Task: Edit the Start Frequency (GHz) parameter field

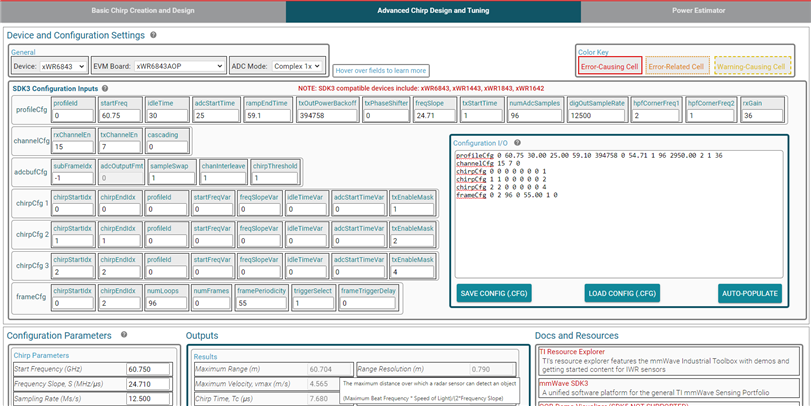Action: (x=148, y=369)
